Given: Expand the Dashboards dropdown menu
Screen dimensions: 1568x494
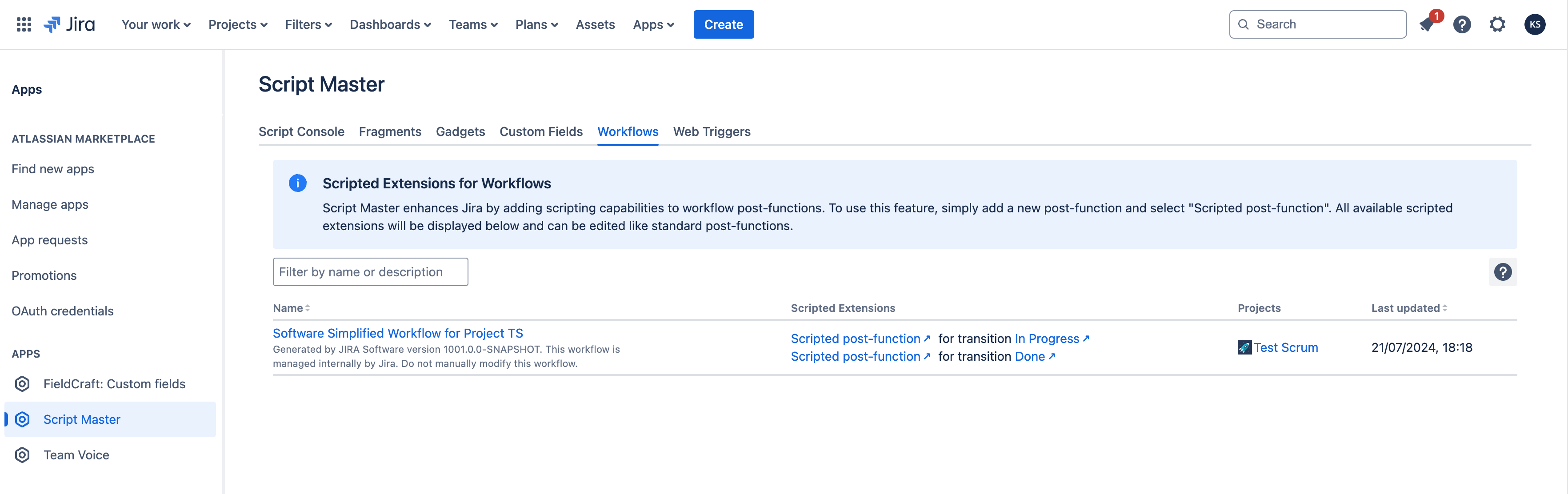Looking at the screenshot, I should click(390, 24).
